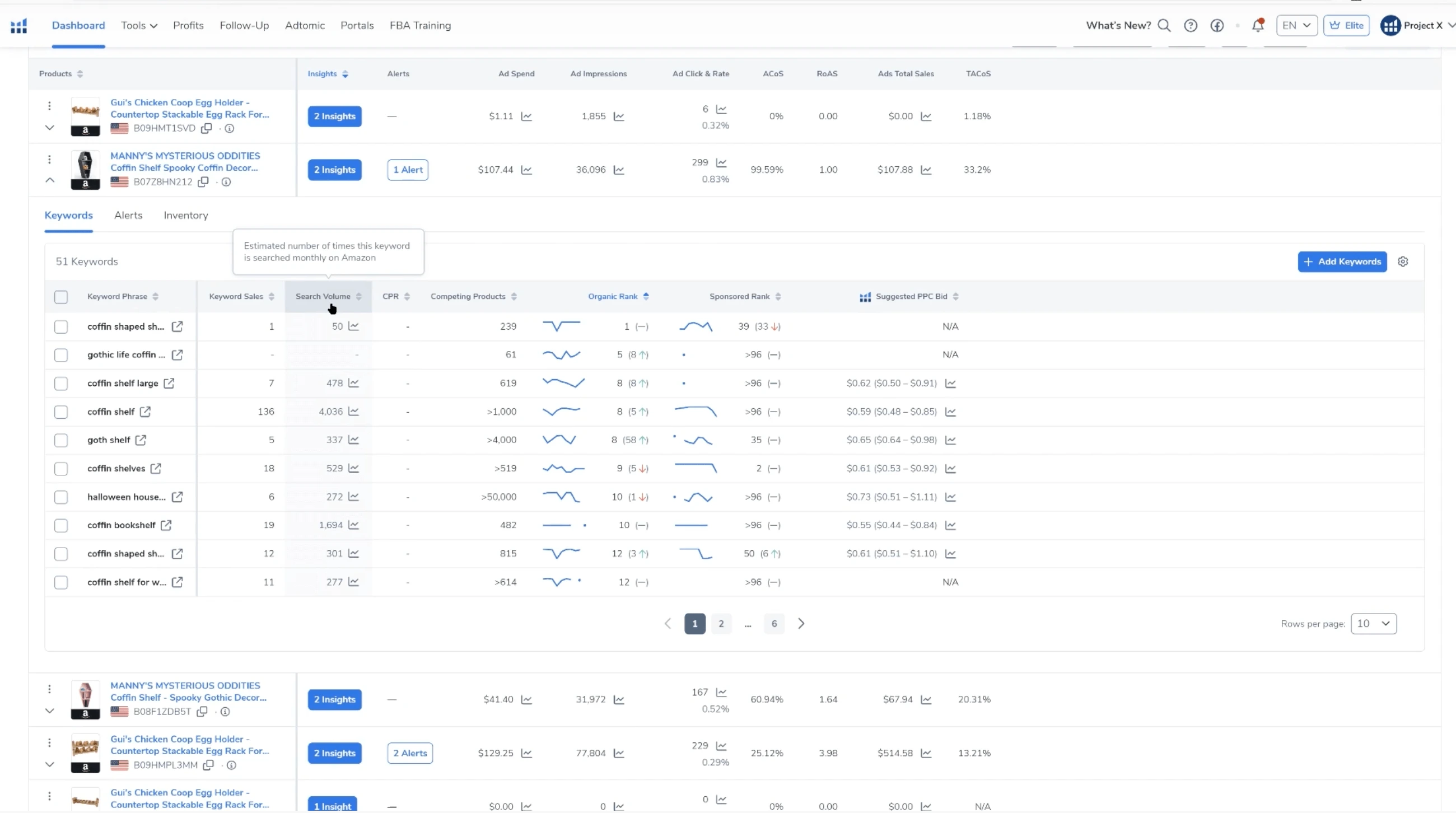
Task: Open the keyword table settings gear icon
Action: click(1403, 261)
